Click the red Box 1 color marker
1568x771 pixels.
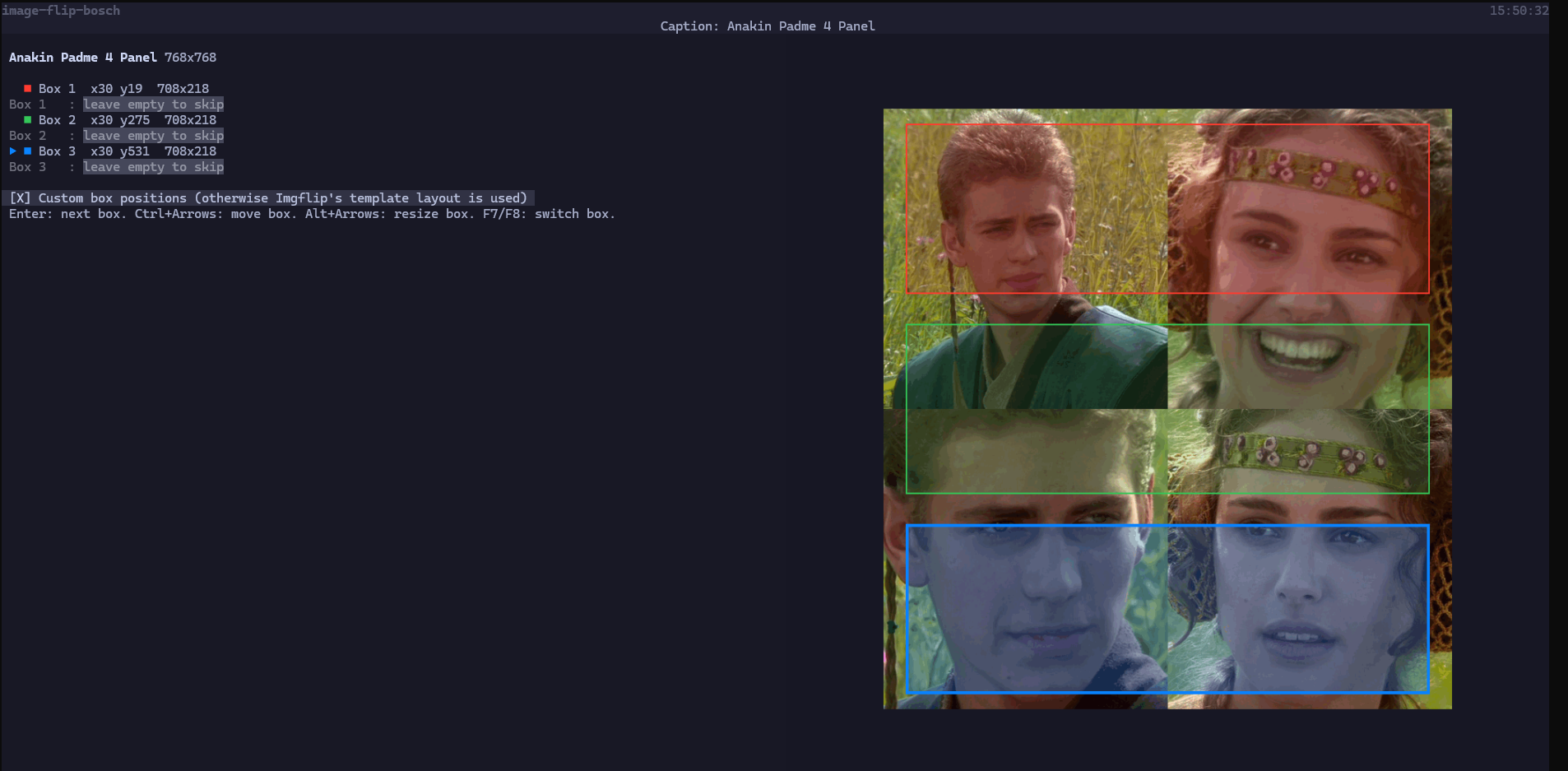(27, 88)
